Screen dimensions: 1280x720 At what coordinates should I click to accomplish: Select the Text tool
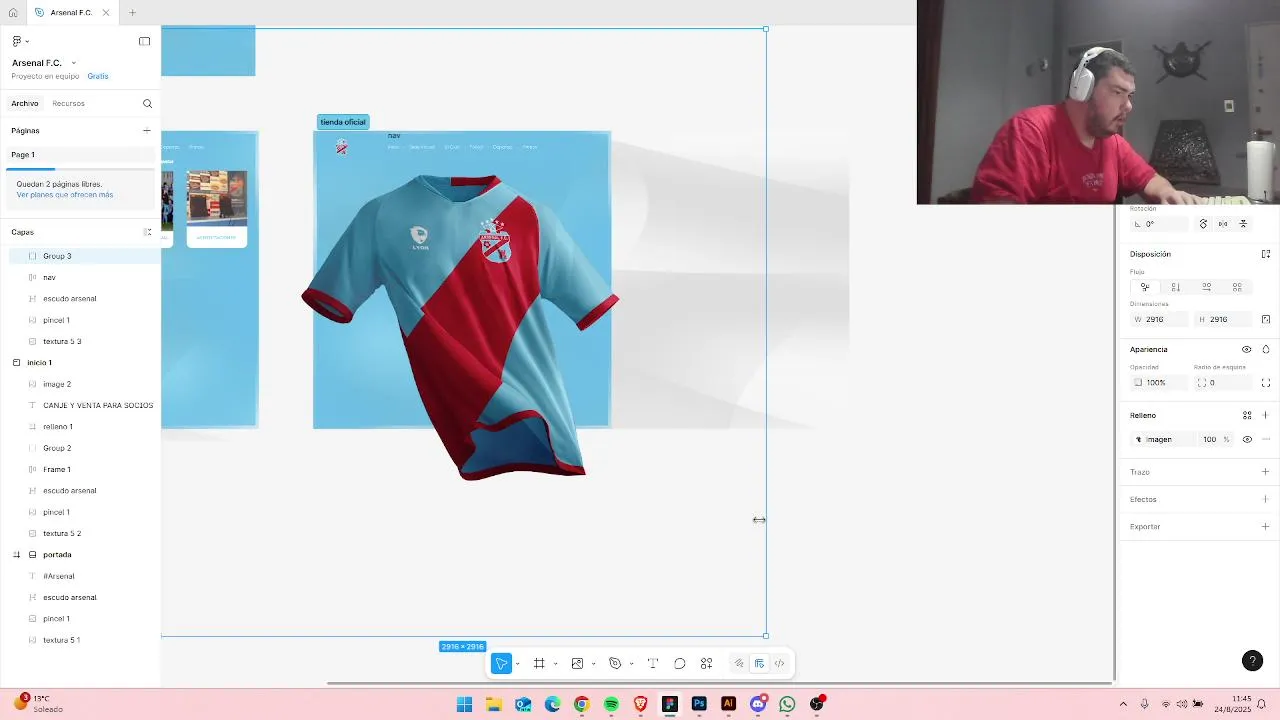point(653,663)
